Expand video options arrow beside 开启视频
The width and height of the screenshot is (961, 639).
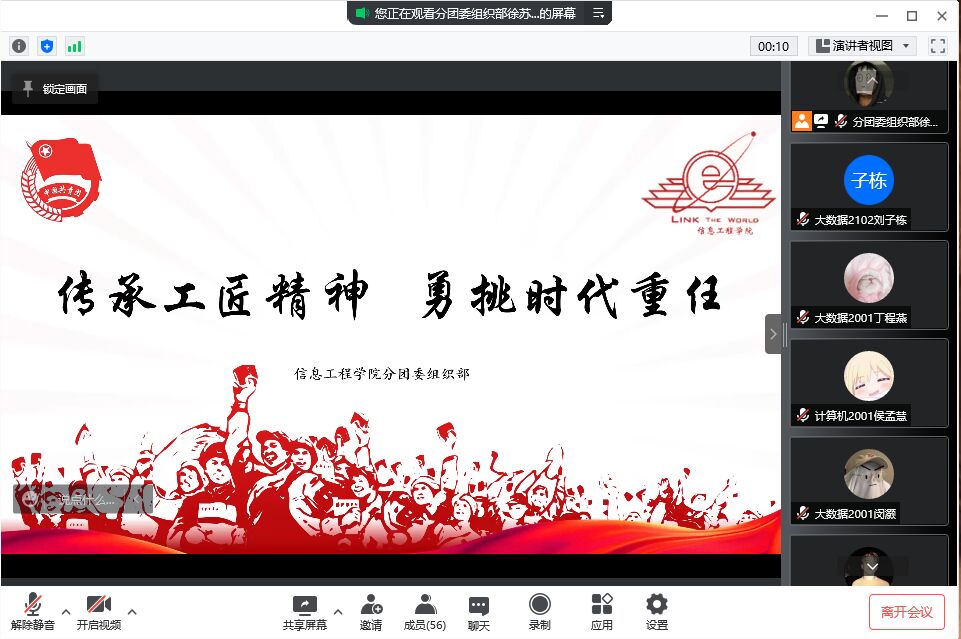point(132,611)
